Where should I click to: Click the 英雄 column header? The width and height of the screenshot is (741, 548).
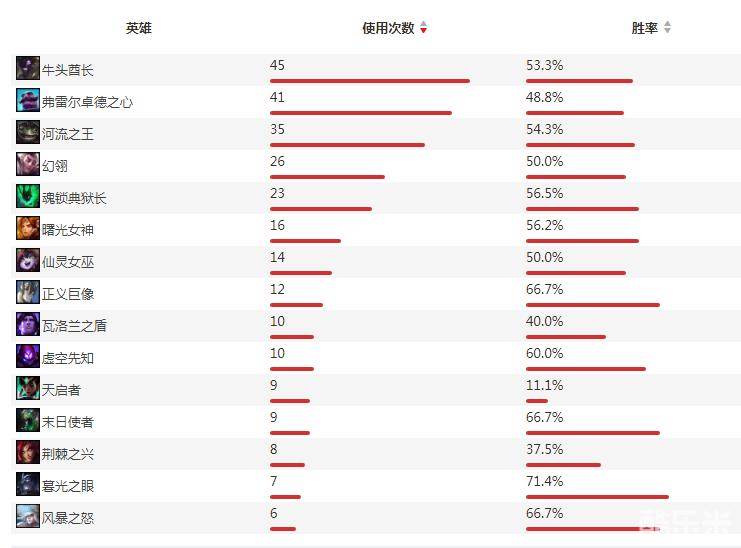pyautogui.click(x=139, y=28)
